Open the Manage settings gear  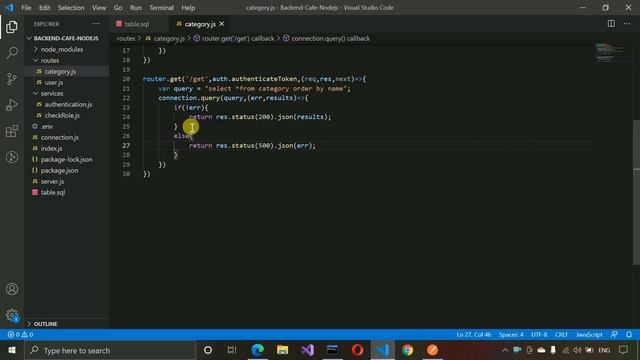point(12,315)
